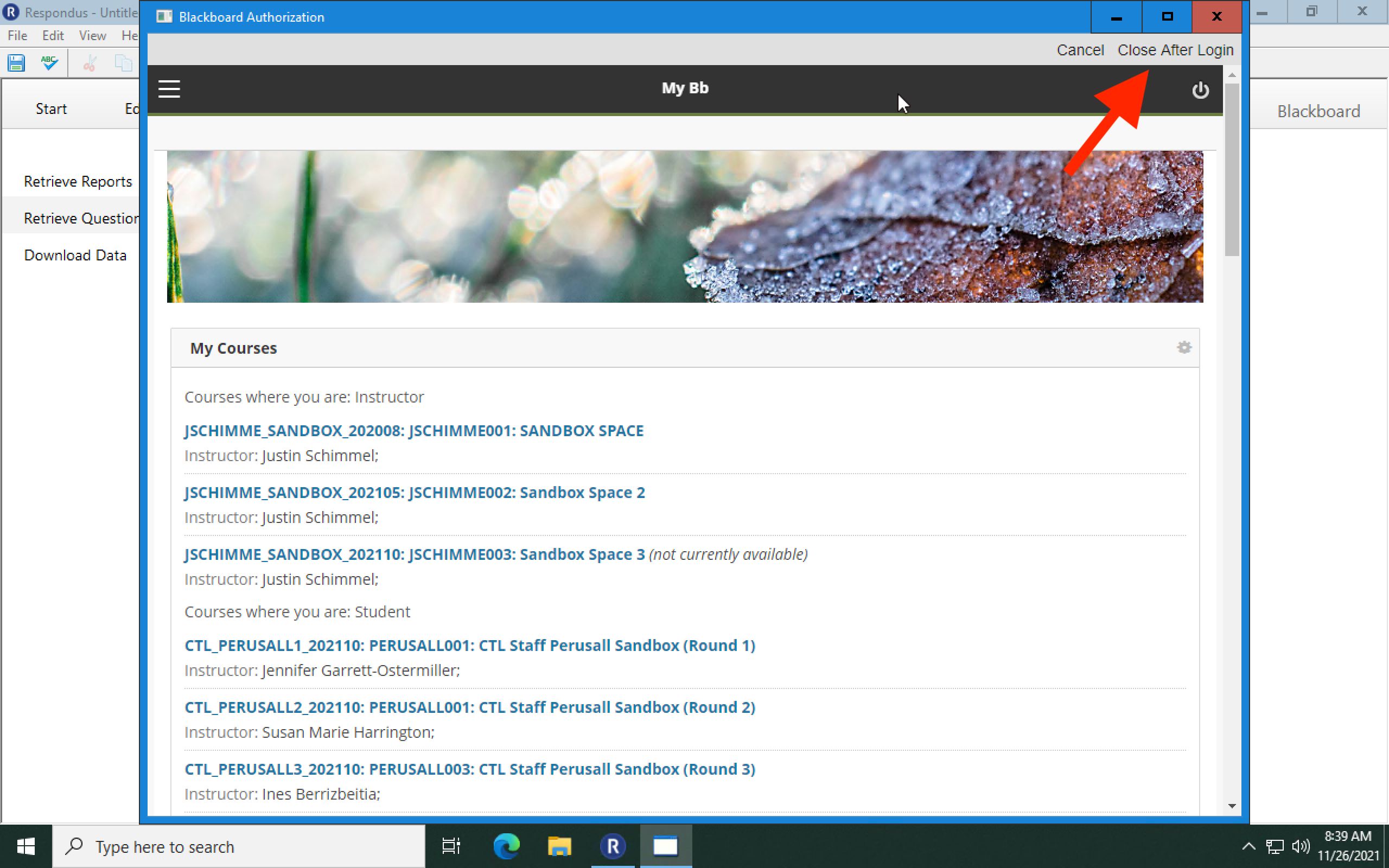Click the cut scissors icon in Respondus
Screen dimensions: 1389x868
click(90, 62)
